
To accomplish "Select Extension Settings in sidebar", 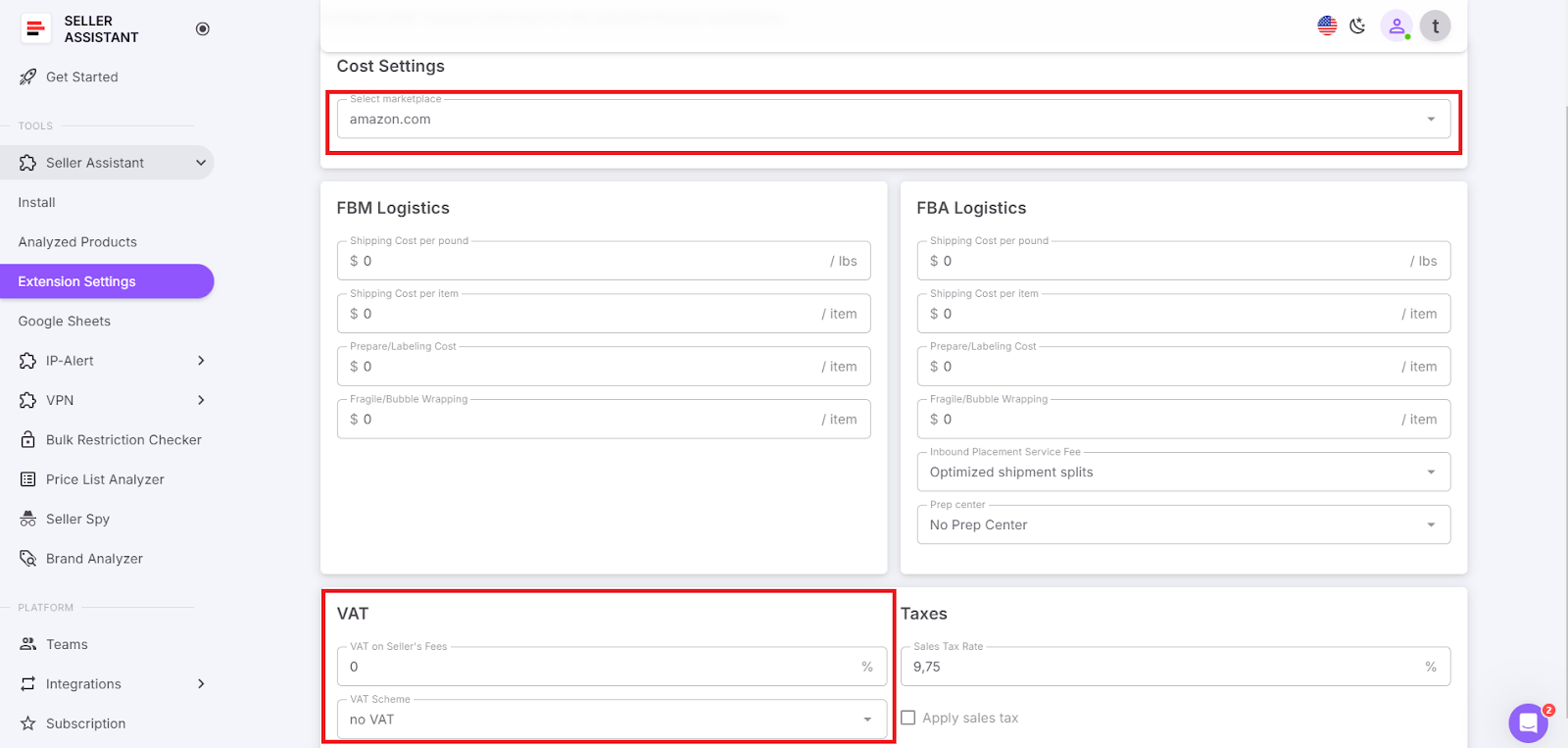I will point(107,281).
